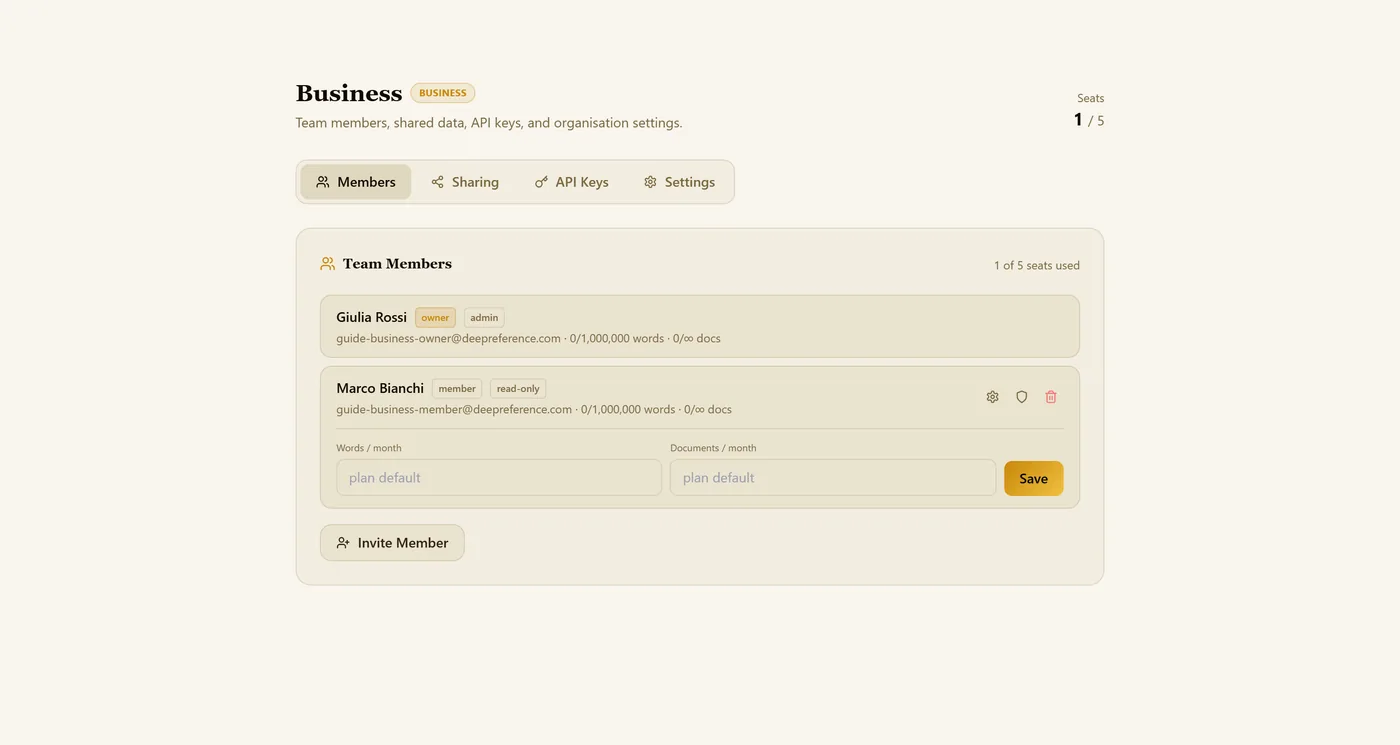Image resolution: width=1400 pixels, height=745 pixels.
Task: Switch to the Members tab
Action: 356,182
